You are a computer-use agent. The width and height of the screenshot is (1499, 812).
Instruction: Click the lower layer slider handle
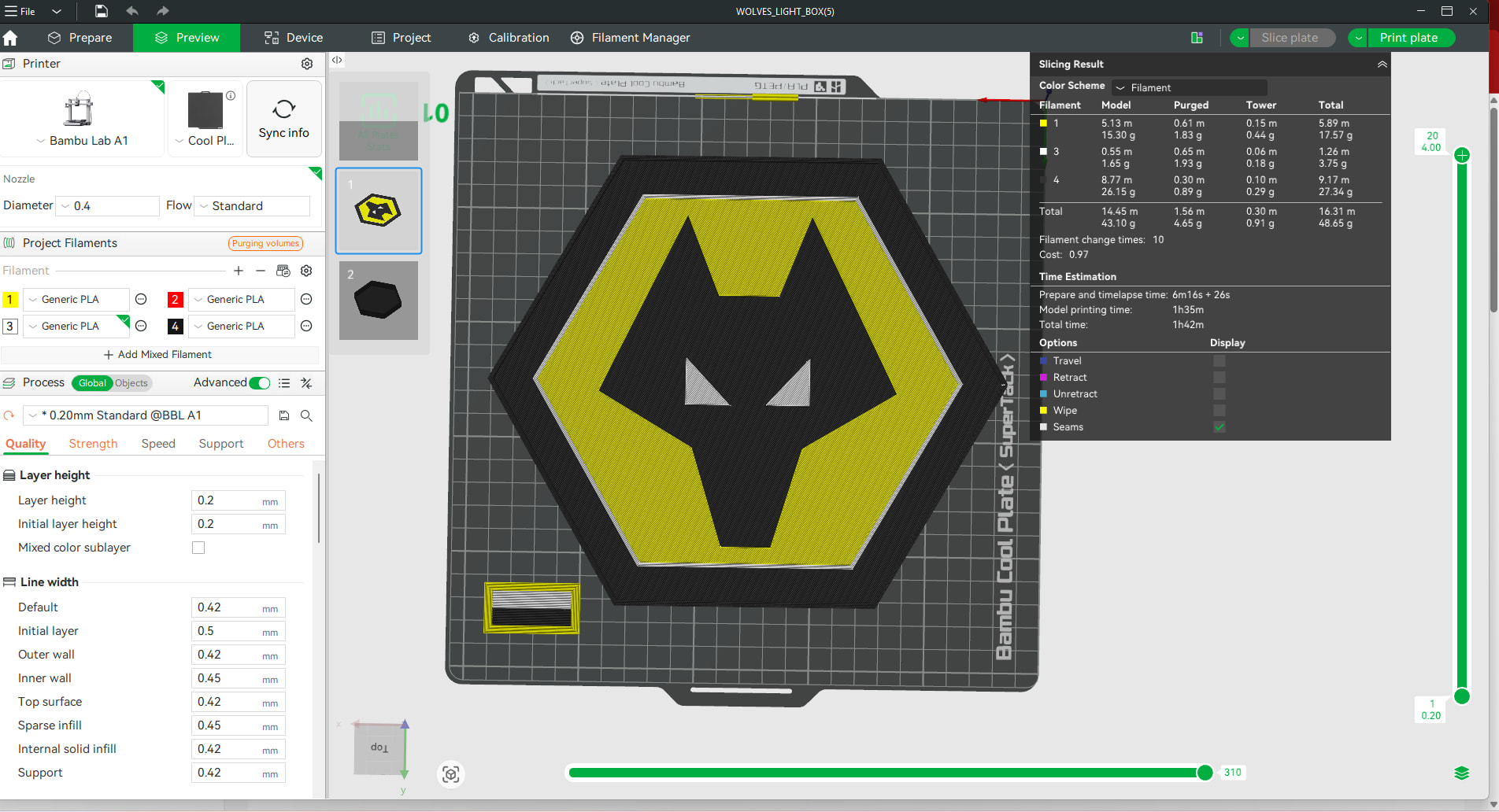point(1462,696)
